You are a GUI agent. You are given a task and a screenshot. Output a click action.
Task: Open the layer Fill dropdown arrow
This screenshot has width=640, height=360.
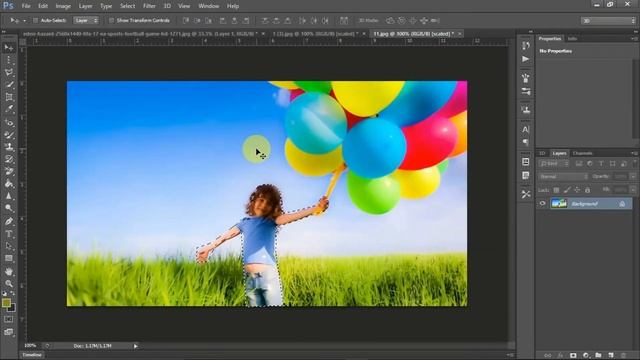[633, 190]
